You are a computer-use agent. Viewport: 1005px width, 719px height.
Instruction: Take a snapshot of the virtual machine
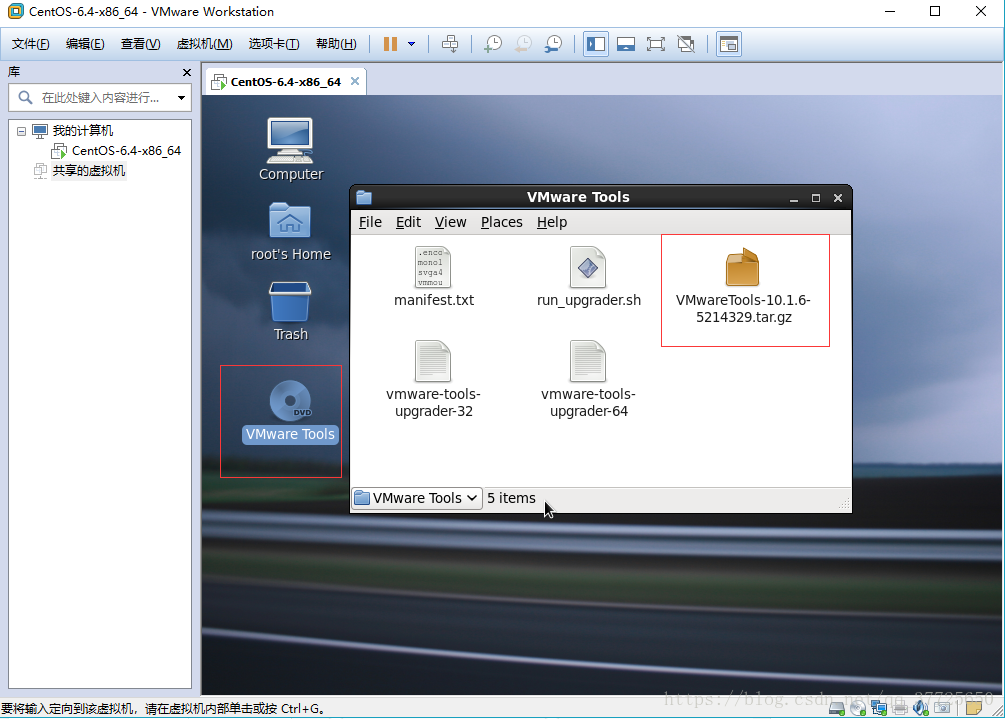tap(493, 44)
